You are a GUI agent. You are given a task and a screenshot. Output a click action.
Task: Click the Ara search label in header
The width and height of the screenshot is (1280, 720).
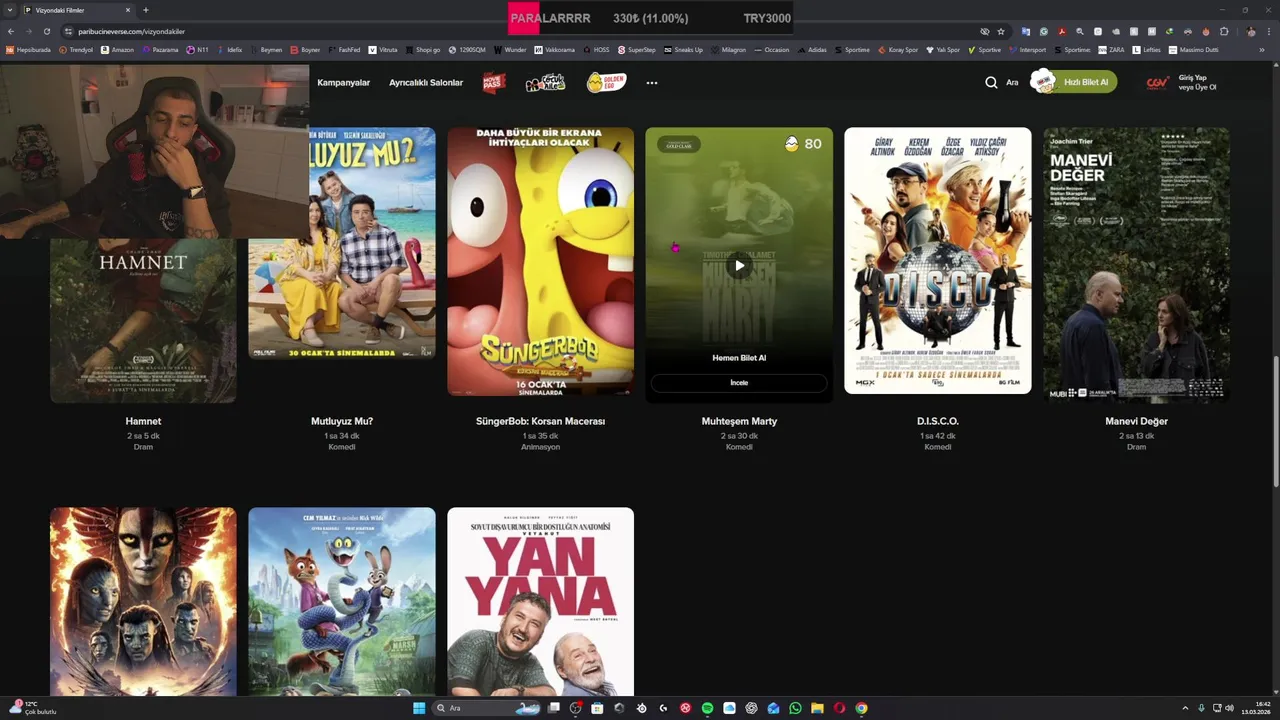click(1012, 83)
